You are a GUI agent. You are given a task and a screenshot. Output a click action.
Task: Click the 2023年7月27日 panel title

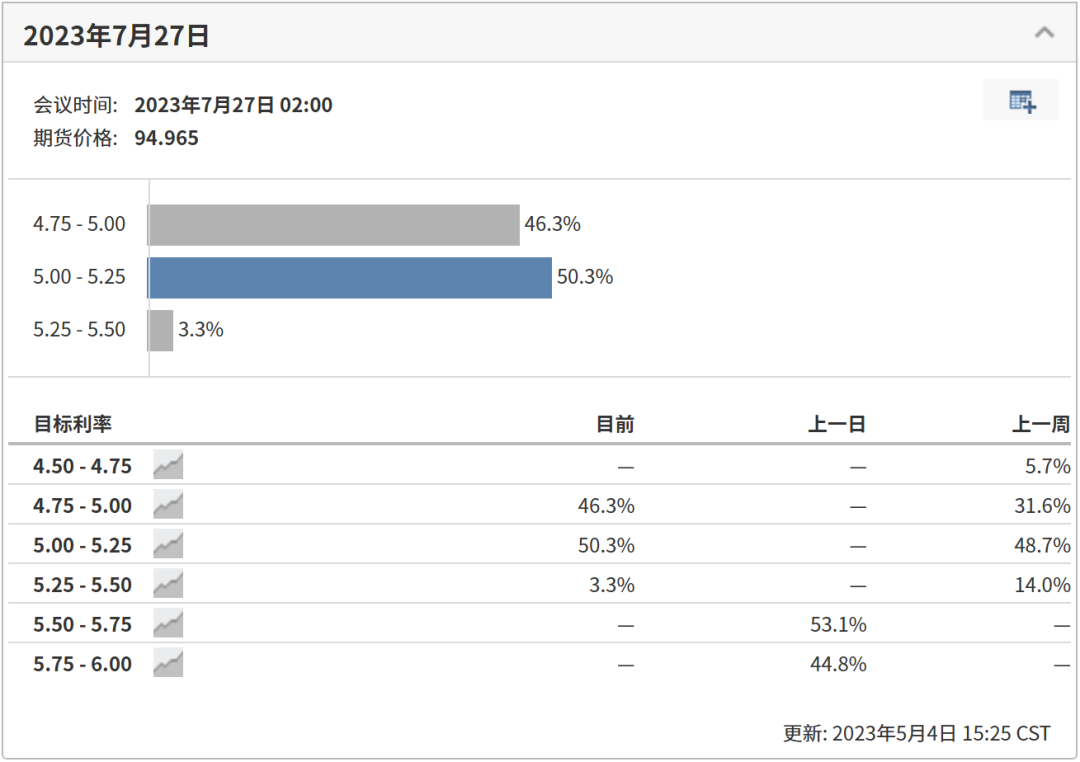[116, 35]
